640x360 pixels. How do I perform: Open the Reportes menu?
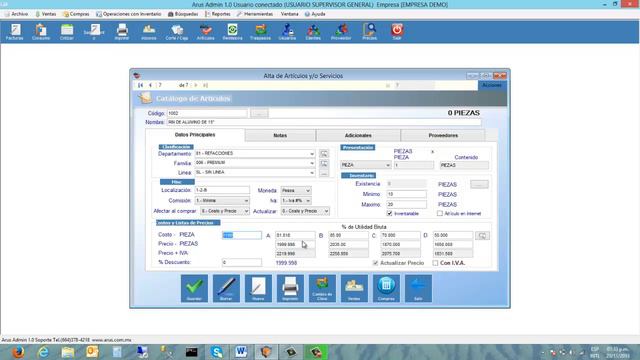(218, 14)
